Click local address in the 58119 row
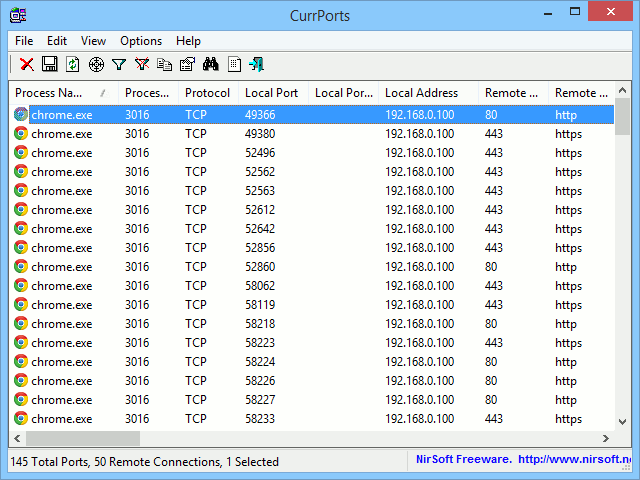Viewport: 640px width, 480px height. coord(420,304)
